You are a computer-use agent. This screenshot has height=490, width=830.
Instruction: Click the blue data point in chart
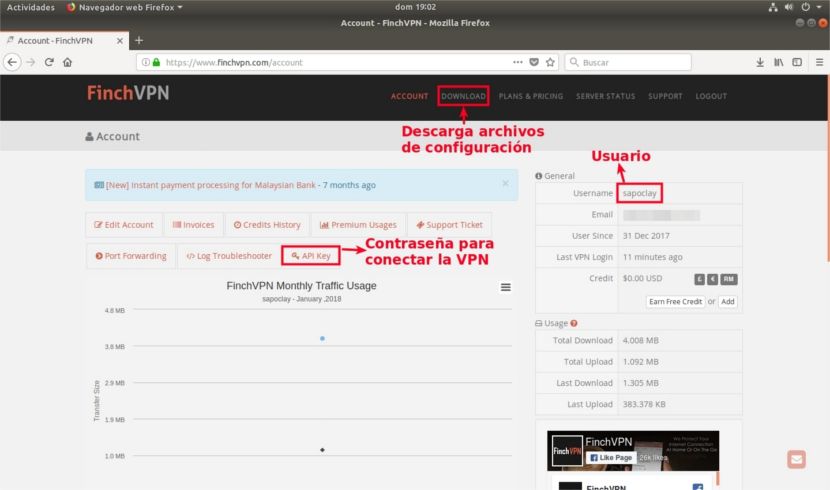pos(322,339)
